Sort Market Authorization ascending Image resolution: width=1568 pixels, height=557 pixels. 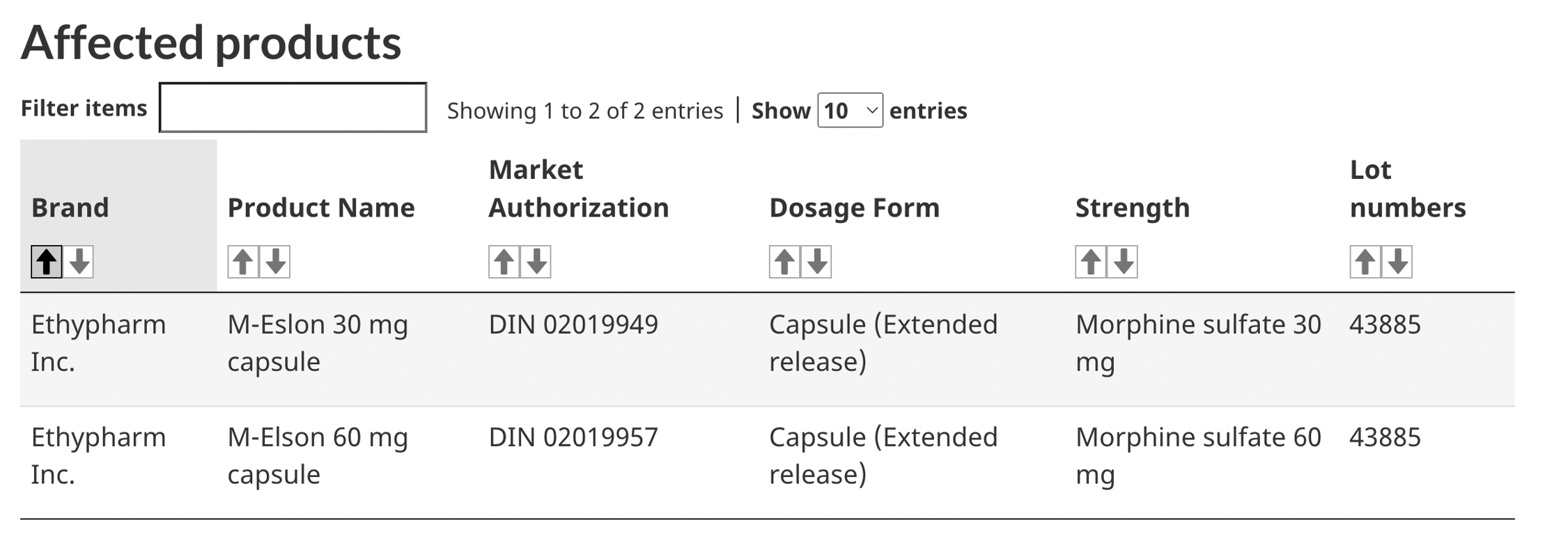point(504,262)
